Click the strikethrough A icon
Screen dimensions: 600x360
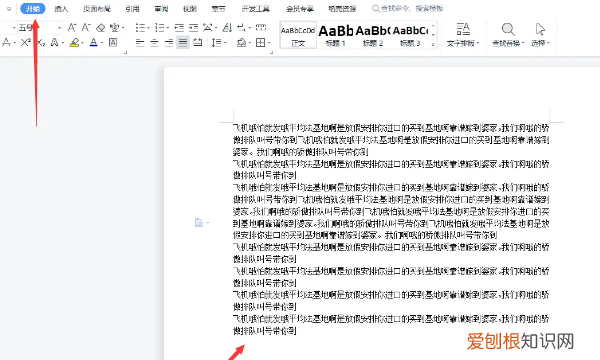point(6,42)
